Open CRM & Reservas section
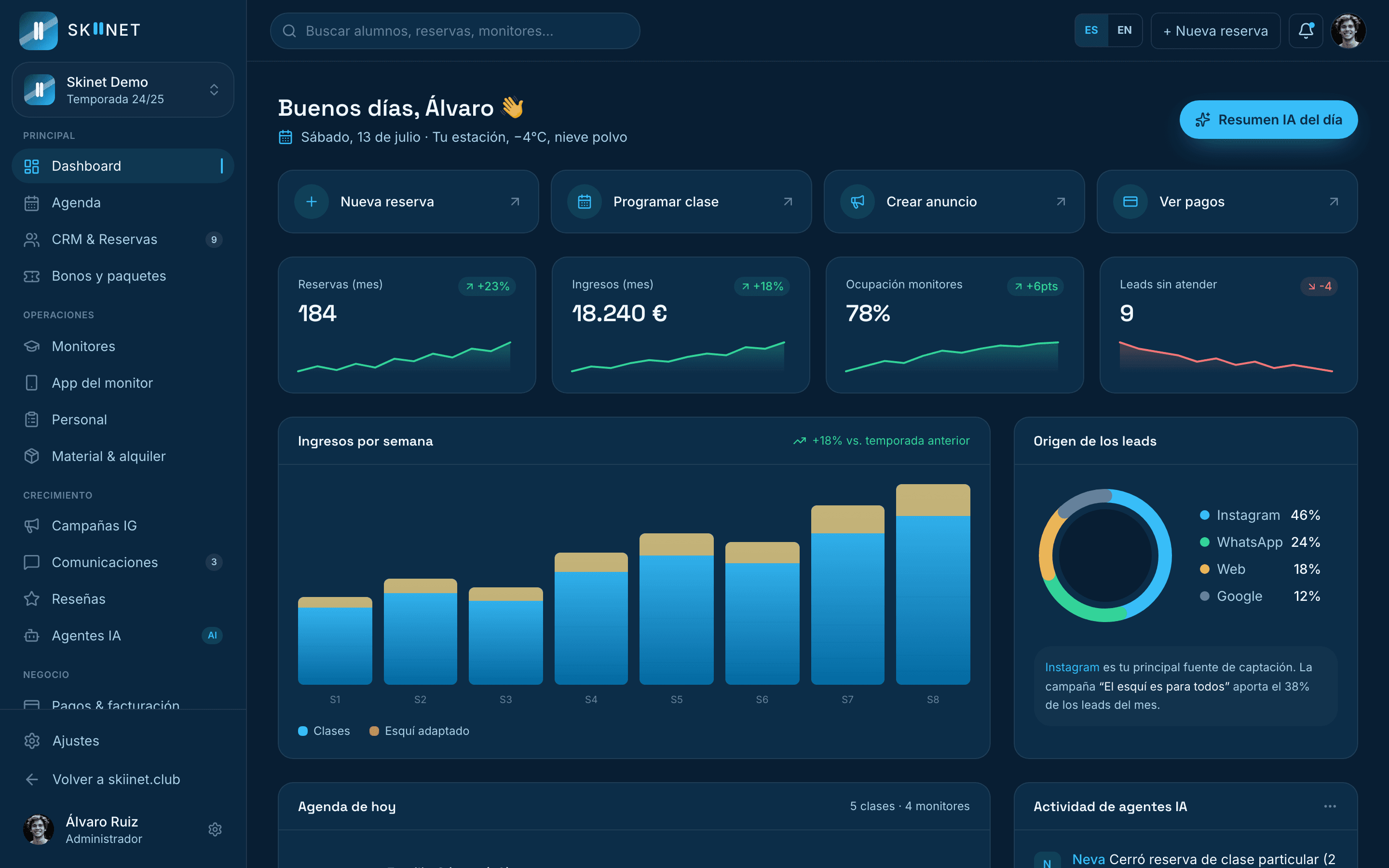This screenshot has height=868, width=1389. [x=123, y=240]
